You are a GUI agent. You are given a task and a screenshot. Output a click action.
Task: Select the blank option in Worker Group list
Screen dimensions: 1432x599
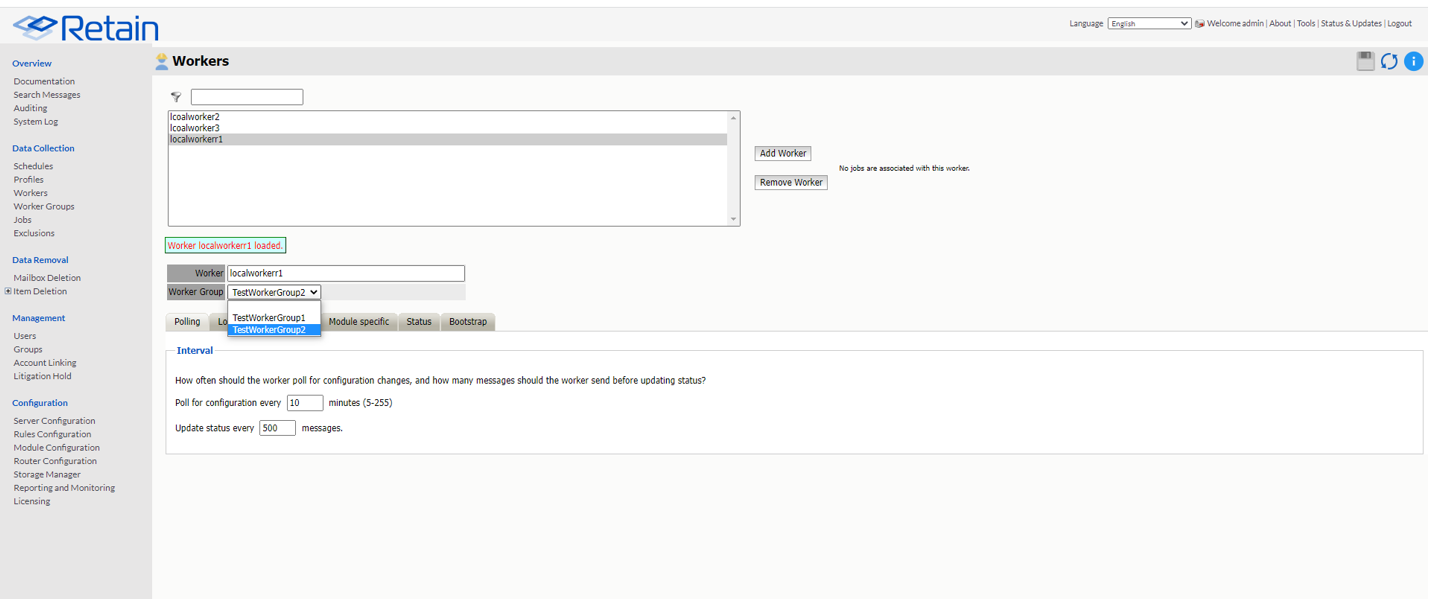(274, 307)
